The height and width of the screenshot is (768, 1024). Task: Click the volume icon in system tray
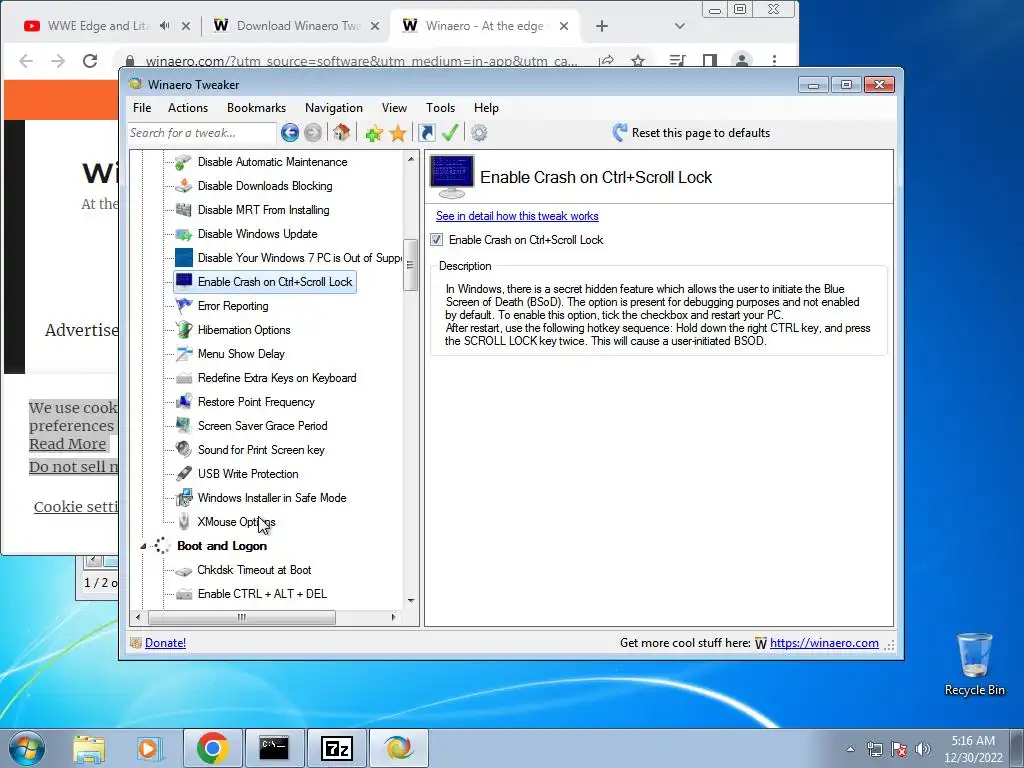[x=923, y=749]
